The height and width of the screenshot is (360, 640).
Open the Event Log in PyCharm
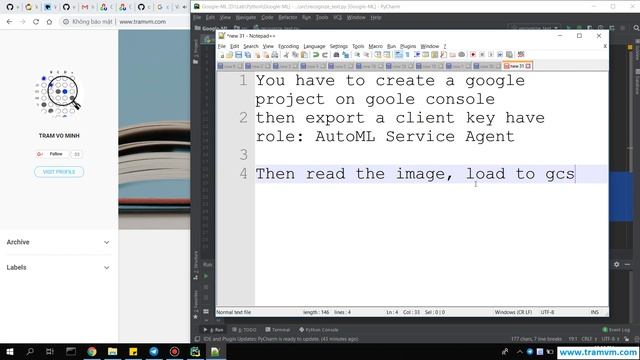616,329
